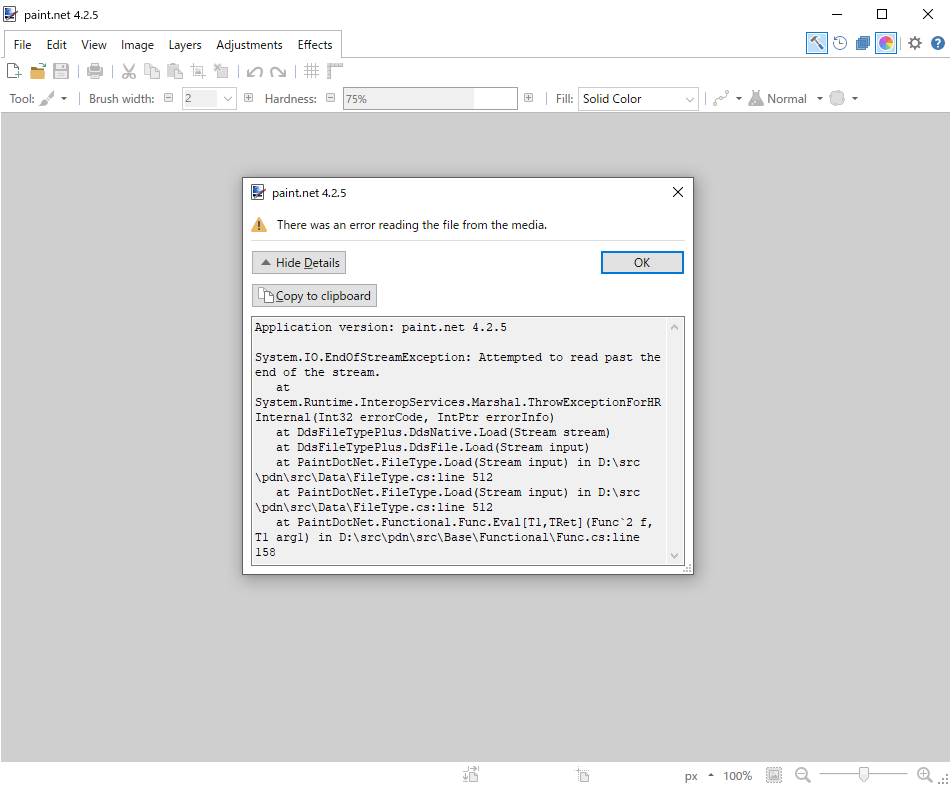950x788 pixels.
Task: Click the 100% zoom value
Action: tap(737, 776)
